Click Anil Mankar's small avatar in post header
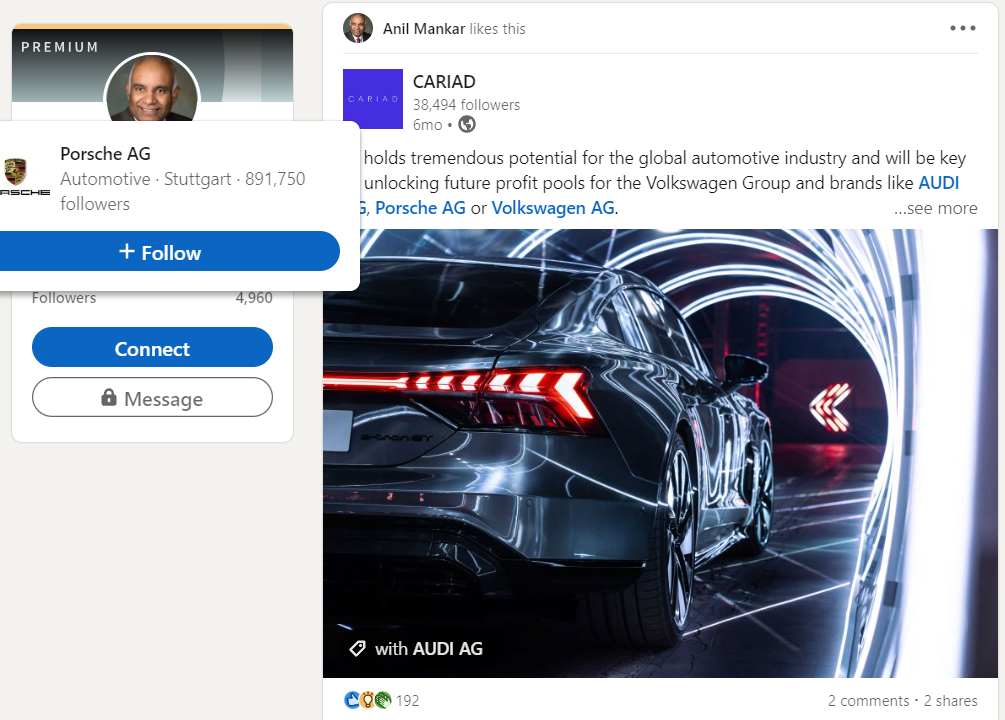 (357, 28)
